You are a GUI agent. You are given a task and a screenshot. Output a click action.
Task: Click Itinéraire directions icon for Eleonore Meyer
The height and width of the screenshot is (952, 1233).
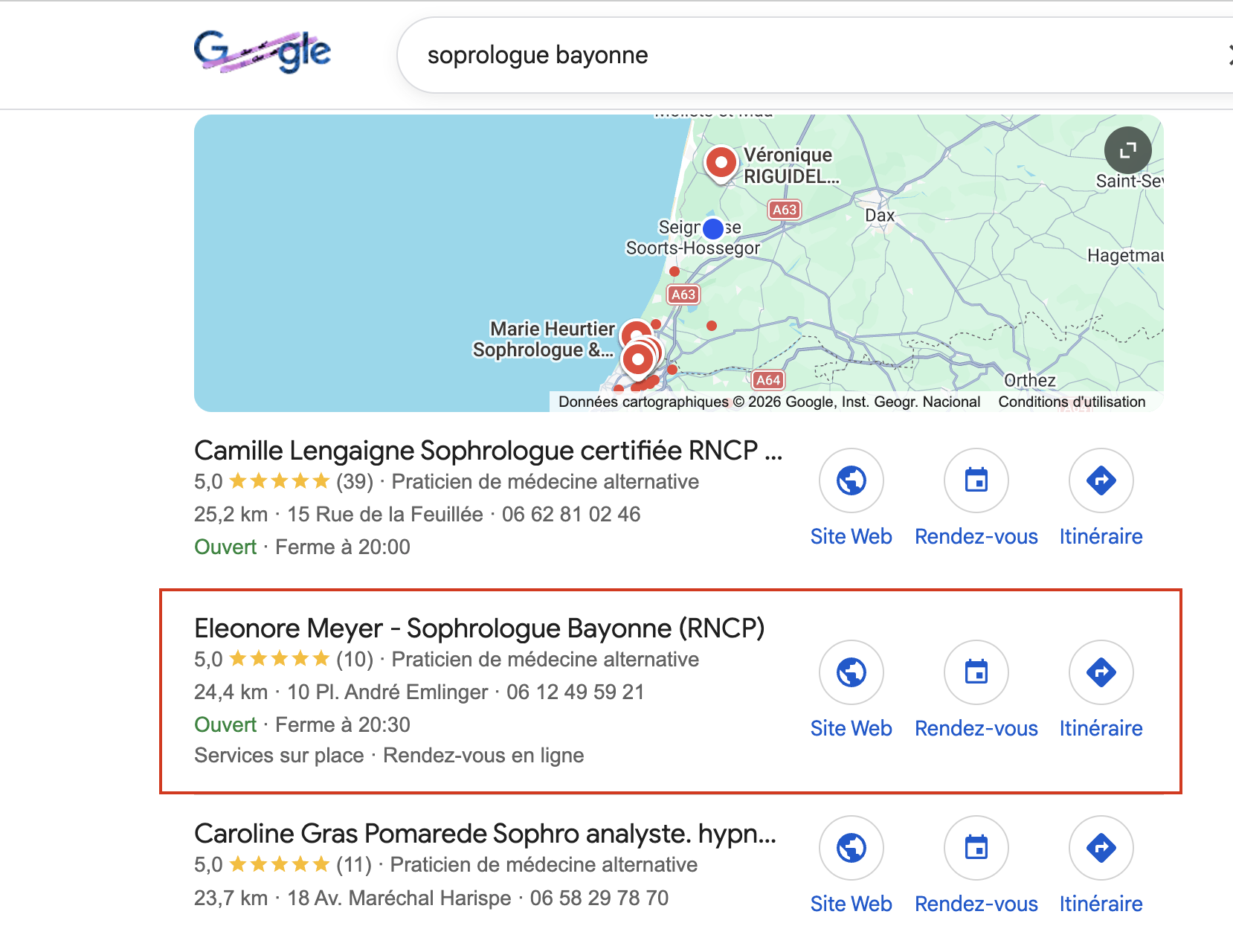click(x=1101, y=672)
